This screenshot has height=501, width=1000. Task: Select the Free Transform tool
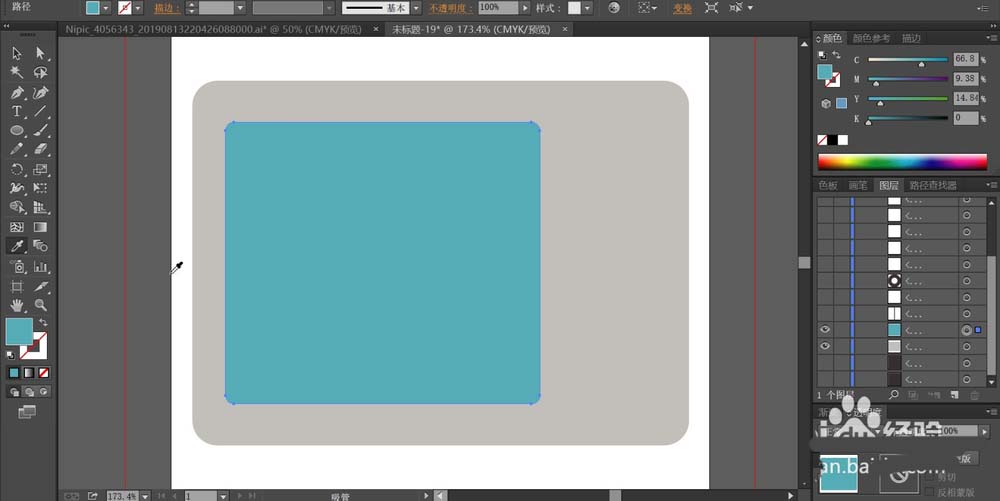click(x=41, y=189)
